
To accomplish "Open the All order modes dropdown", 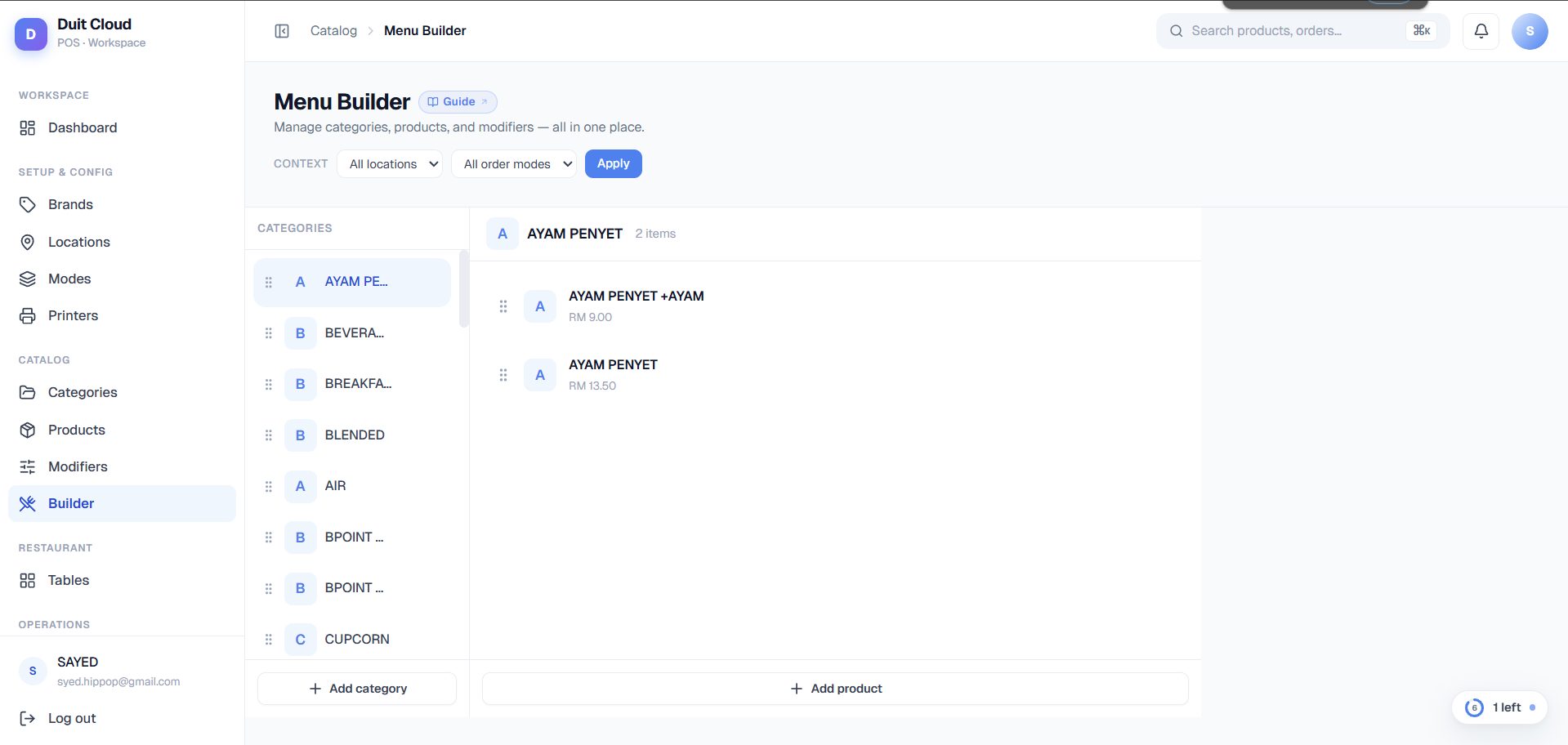I will click(x=514, y=164).
